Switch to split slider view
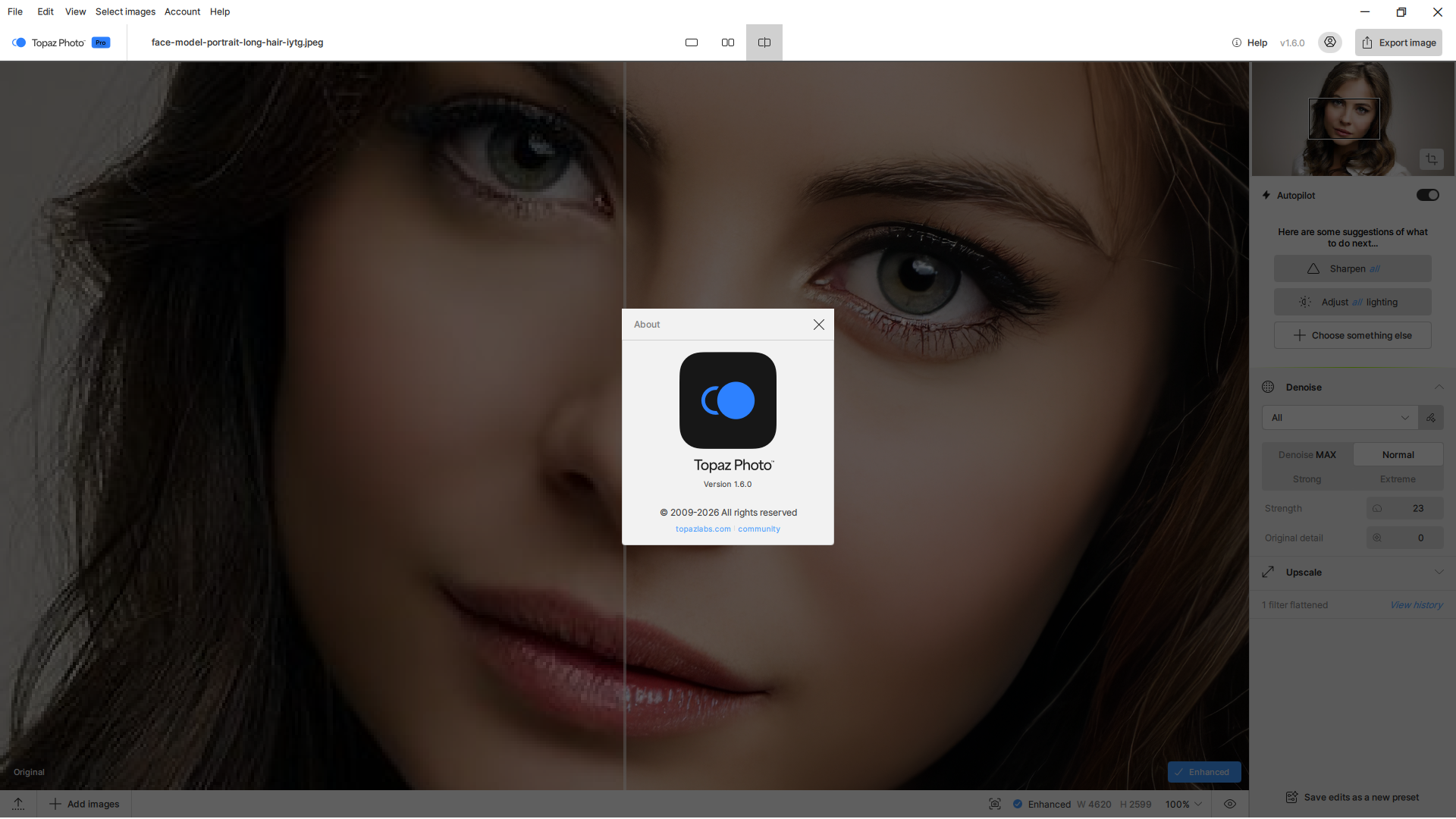Screen dimensions: 1456x819 coord(764,42)
